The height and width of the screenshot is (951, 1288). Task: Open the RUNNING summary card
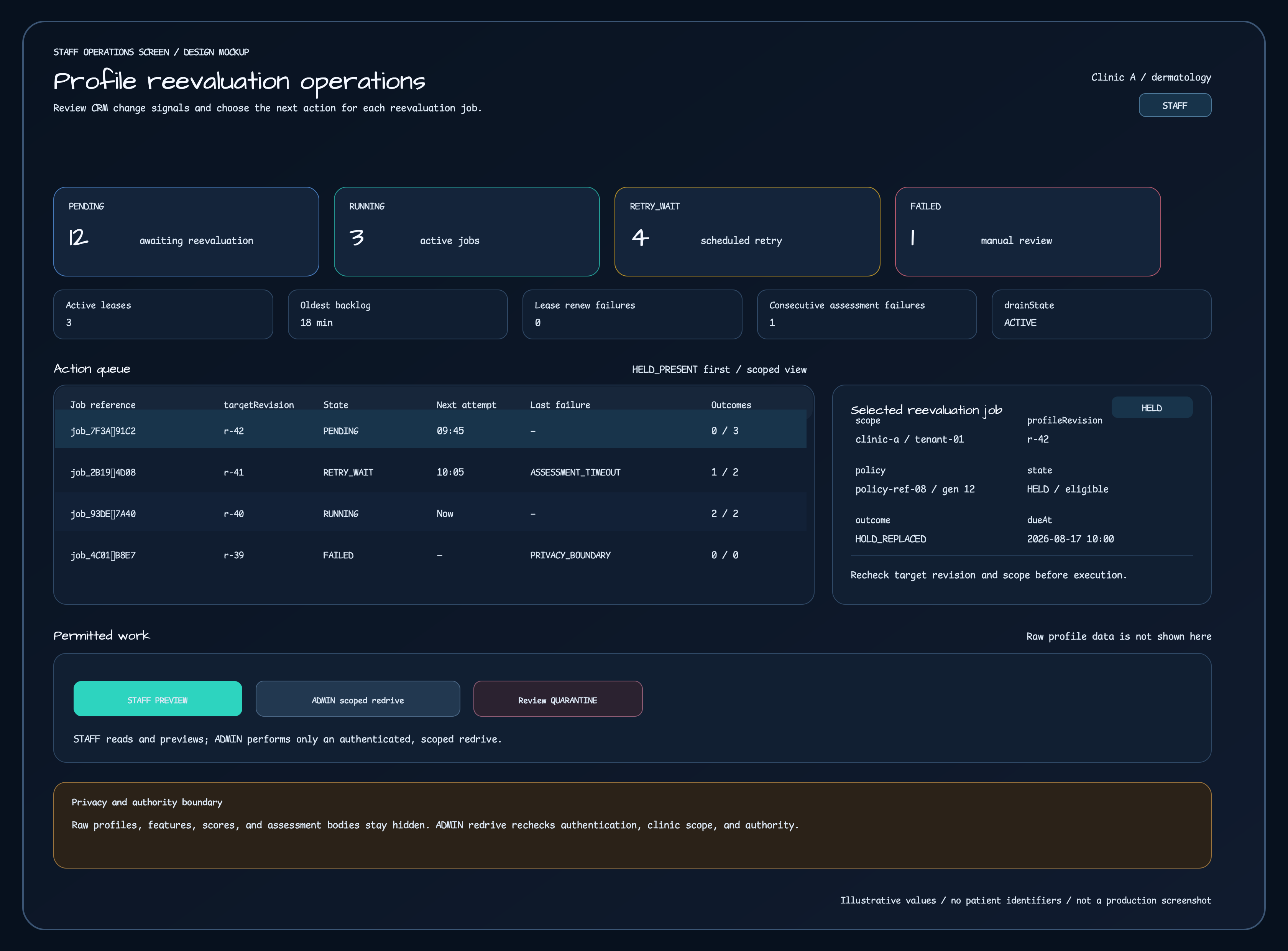click(x=467, y=231)
